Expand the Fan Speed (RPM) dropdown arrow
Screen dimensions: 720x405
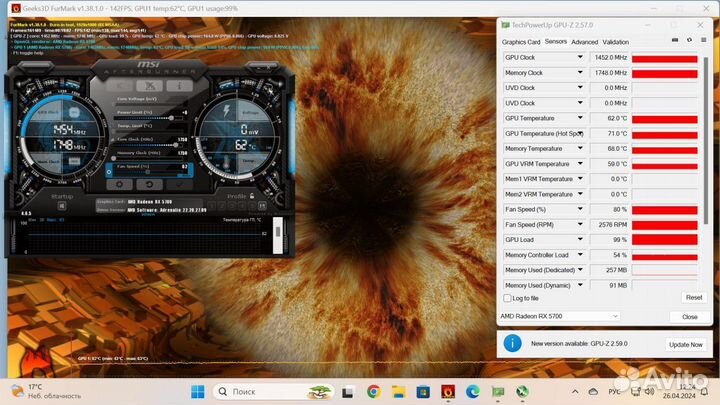coord(580,224)
